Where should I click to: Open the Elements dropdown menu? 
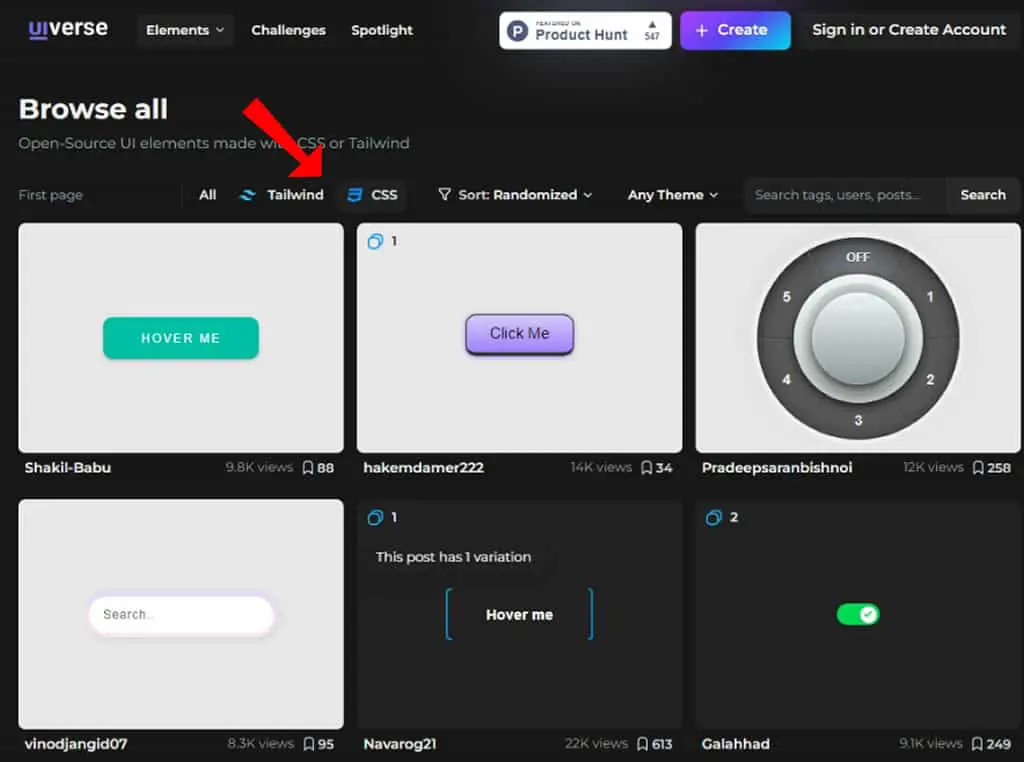(x=185, y=30)
